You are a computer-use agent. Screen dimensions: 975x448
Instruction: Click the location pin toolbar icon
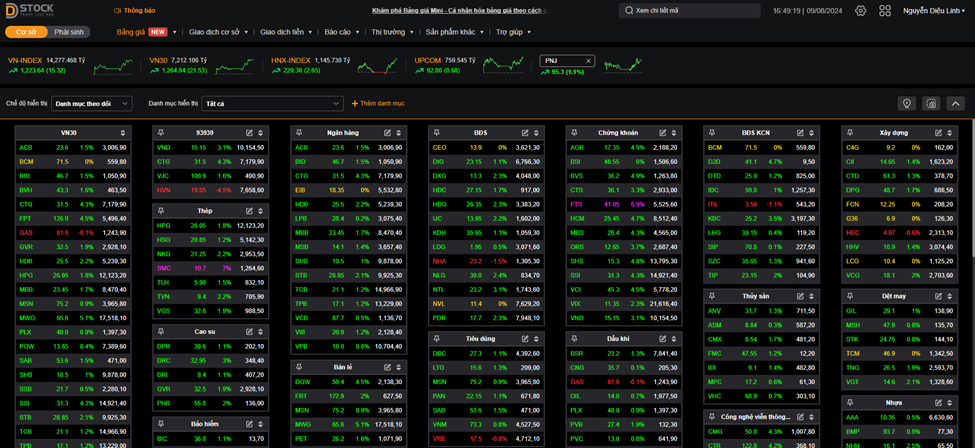(x=907, y=103)
